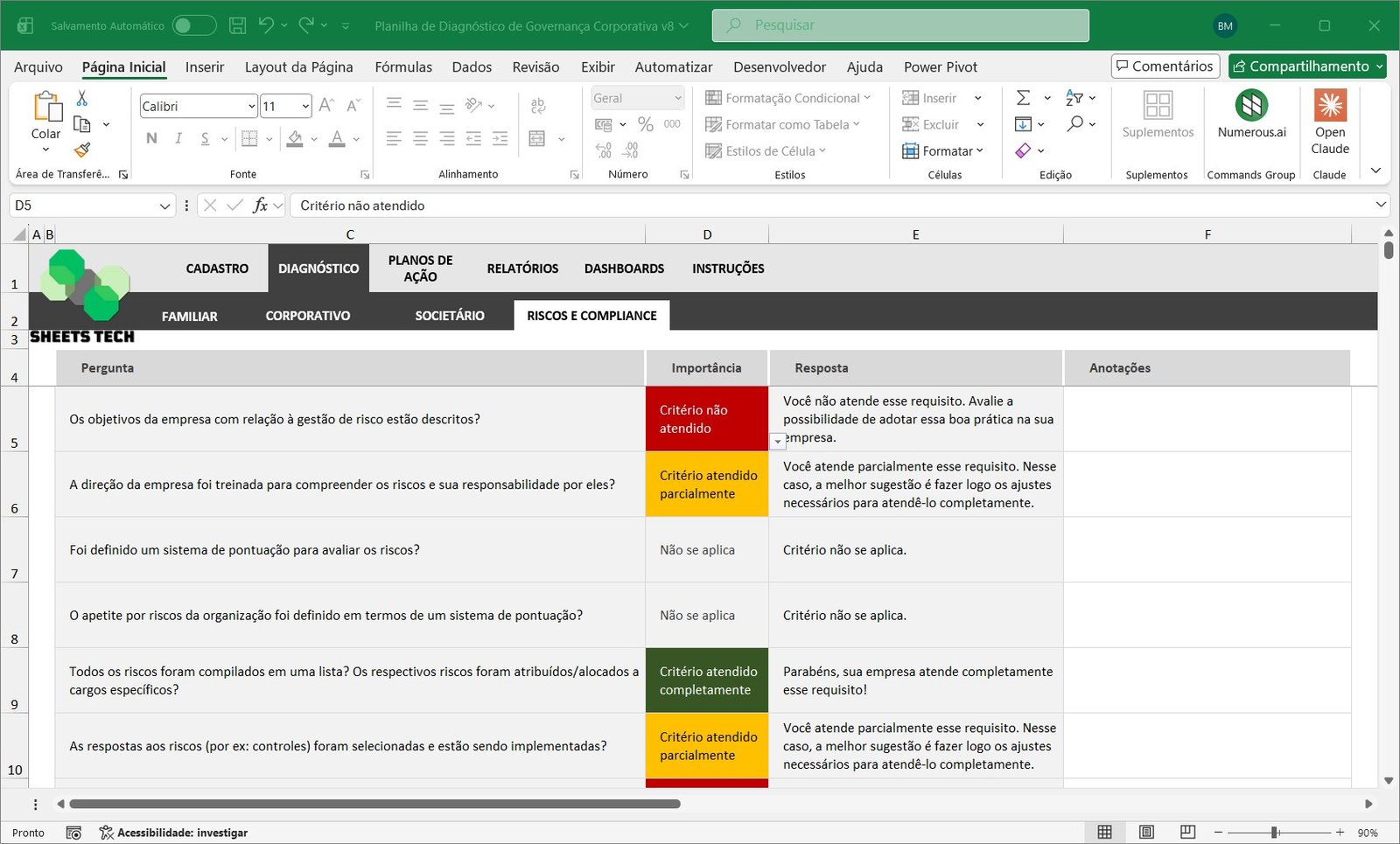Toggle italic formatting
The image size is (1400, 844).
coord(178,138)
